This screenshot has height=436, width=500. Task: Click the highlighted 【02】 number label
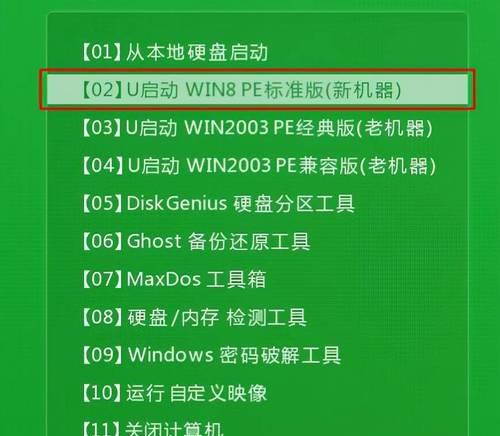coord(101,89)
